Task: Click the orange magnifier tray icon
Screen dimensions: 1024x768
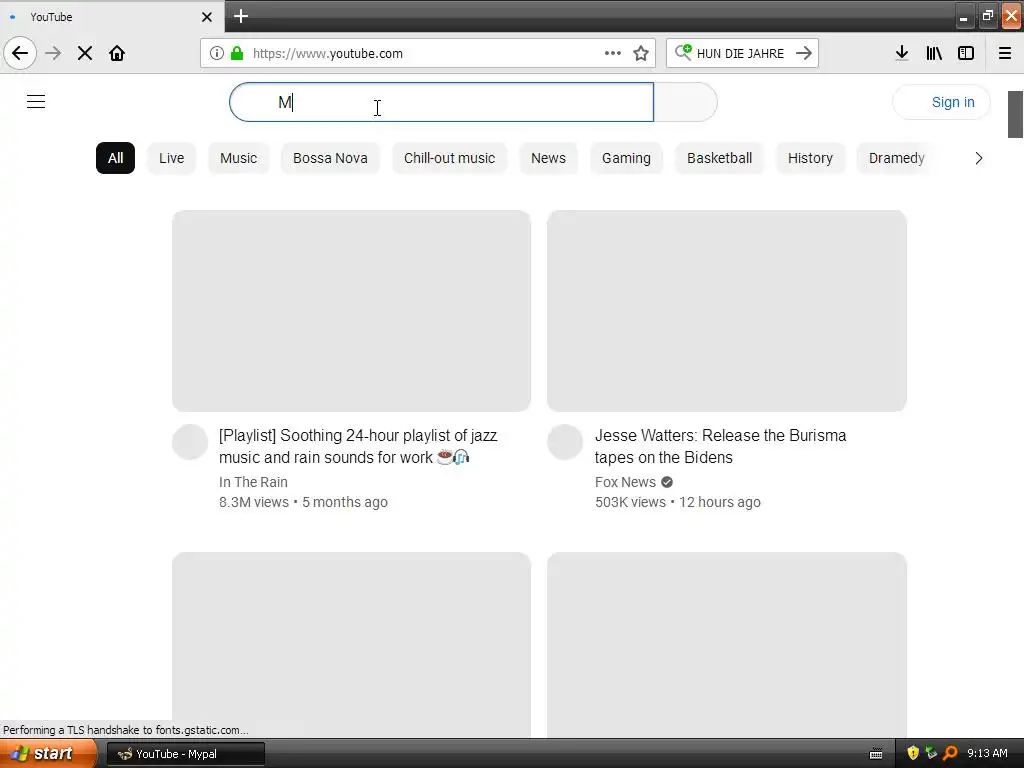Action: tap(950, 753)
